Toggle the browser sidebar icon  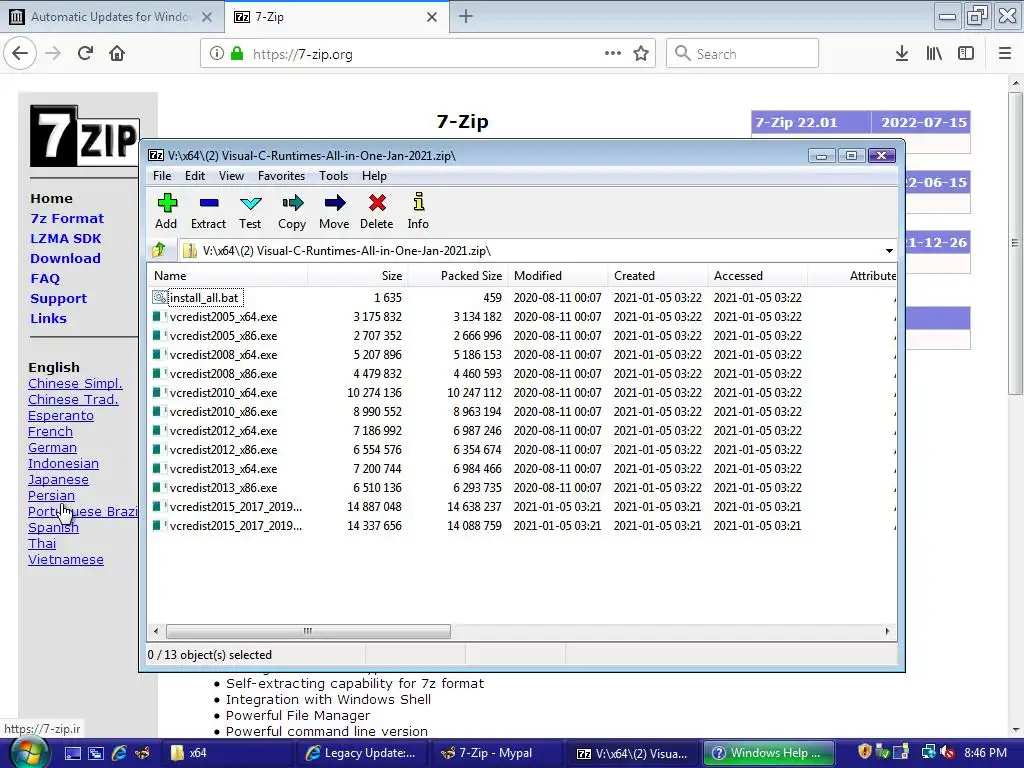click(x=966, y=54)
